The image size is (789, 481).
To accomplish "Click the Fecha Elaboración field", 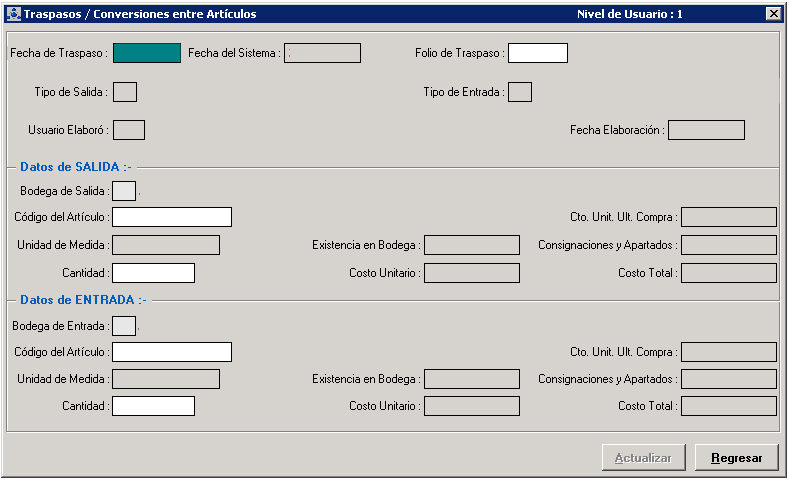I will [706, 130].
